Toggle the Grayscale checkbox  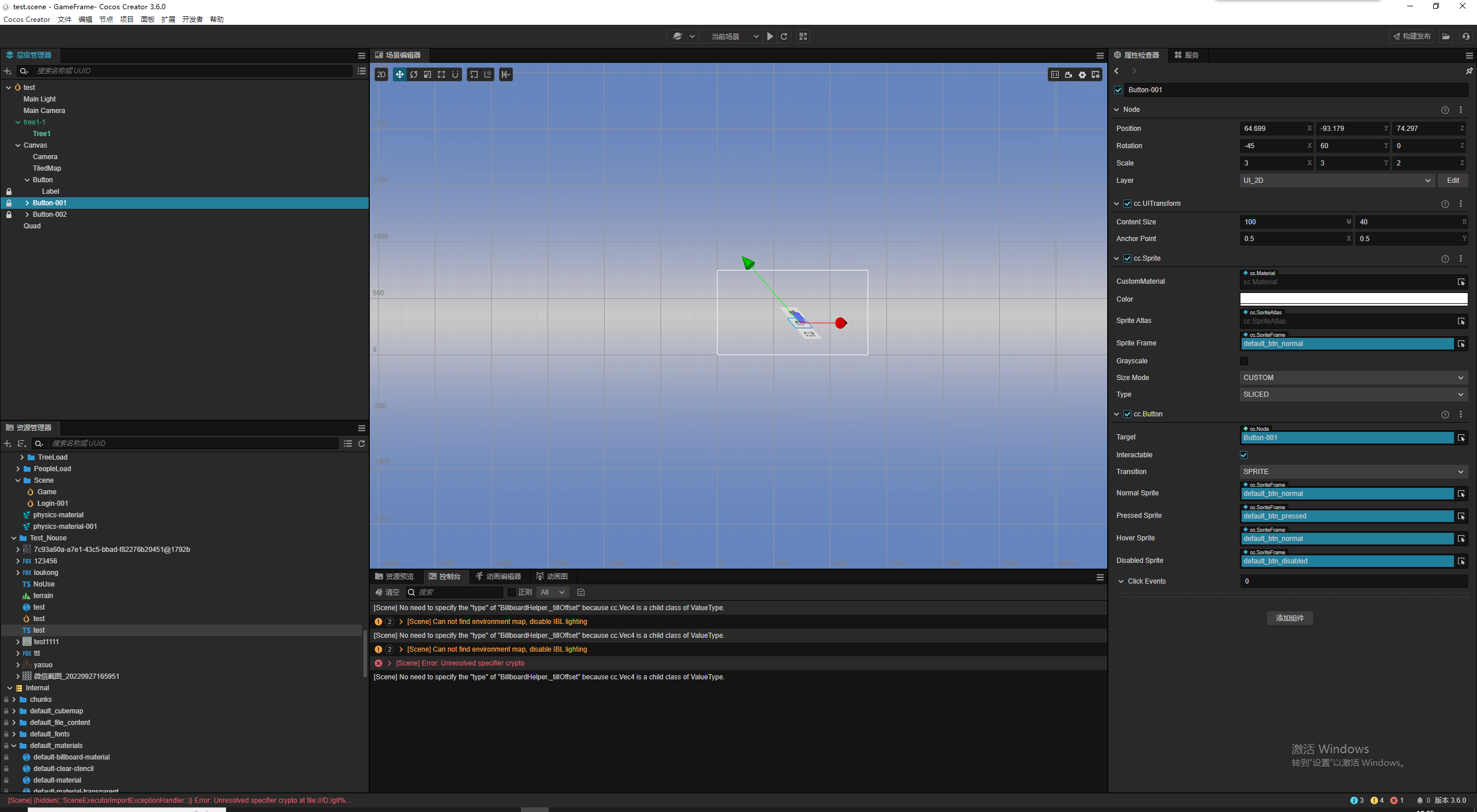tap(1244, 361)
